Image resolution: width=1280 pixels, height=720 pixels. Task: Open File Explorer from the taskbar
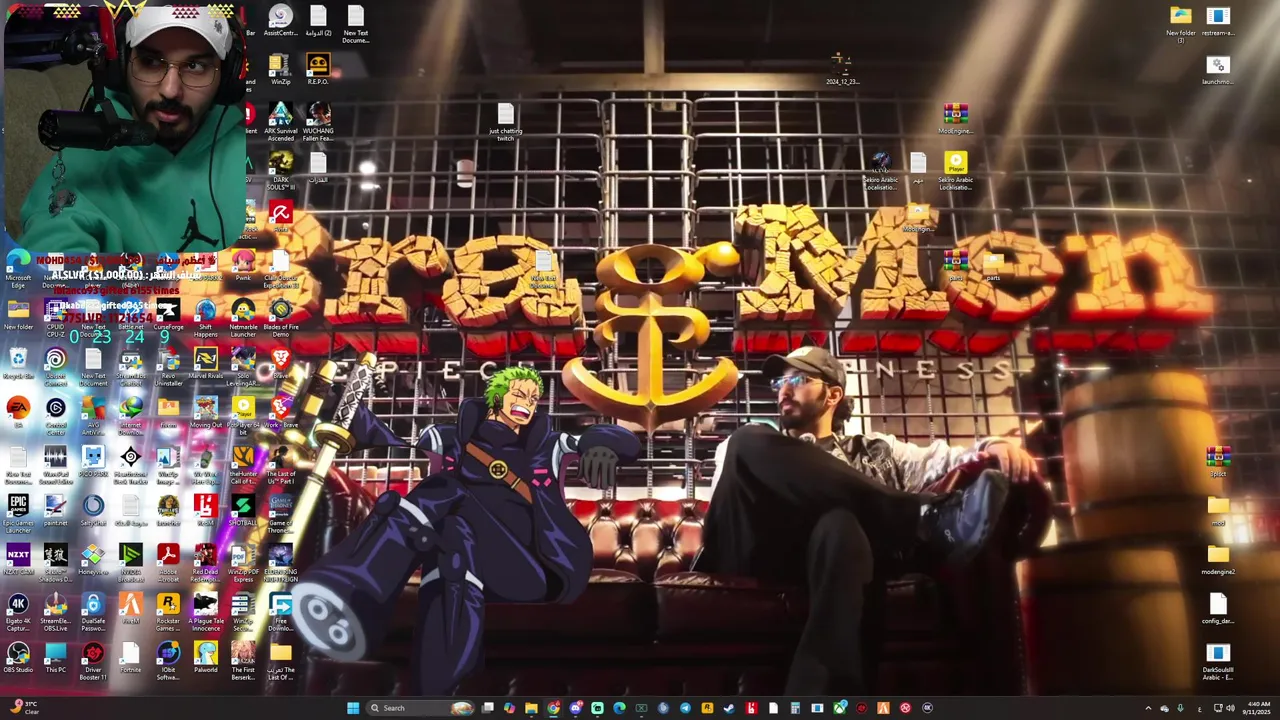(x=531, y=708)
